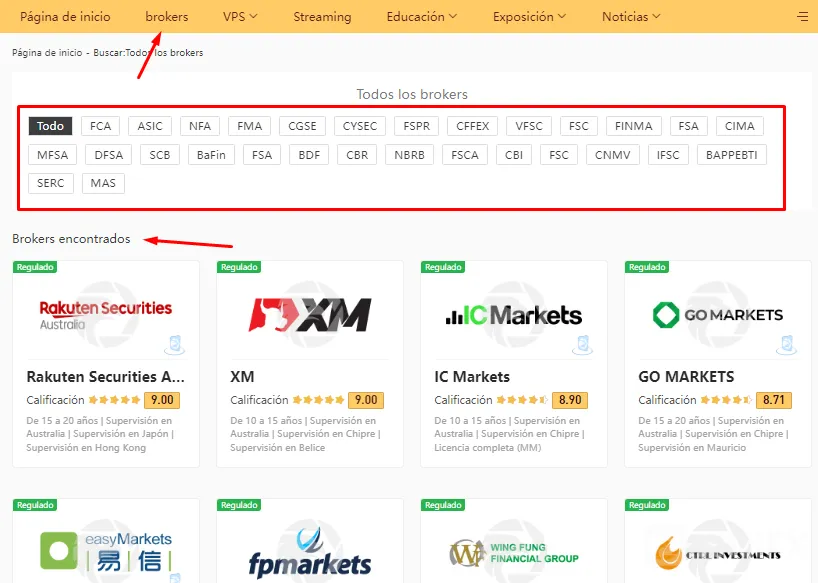Click the star rating on Rakuten Securities

[114, 400]
